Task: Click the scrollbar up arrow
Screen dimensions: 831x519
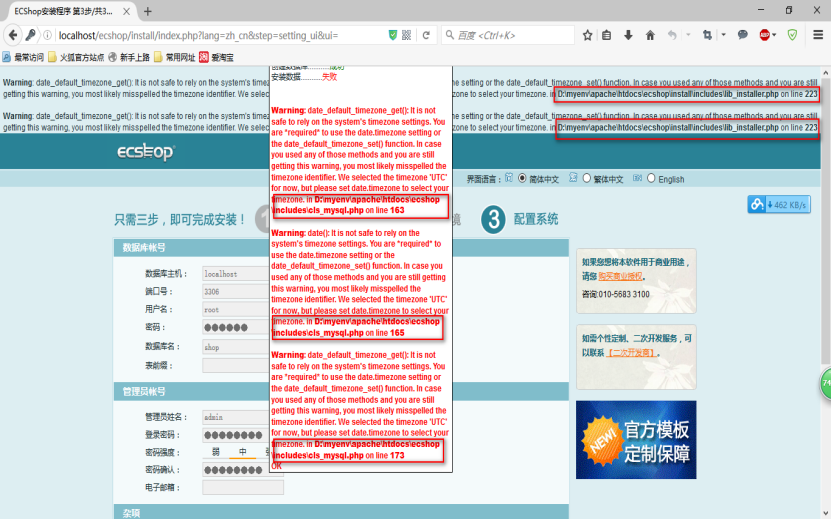Action: point(826,72)
